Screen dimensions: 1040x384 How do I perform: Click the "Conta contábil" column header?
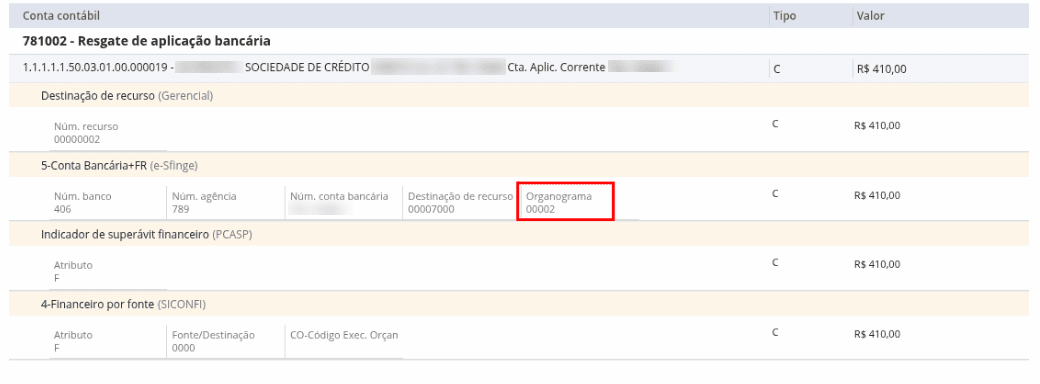pos(61,15)
